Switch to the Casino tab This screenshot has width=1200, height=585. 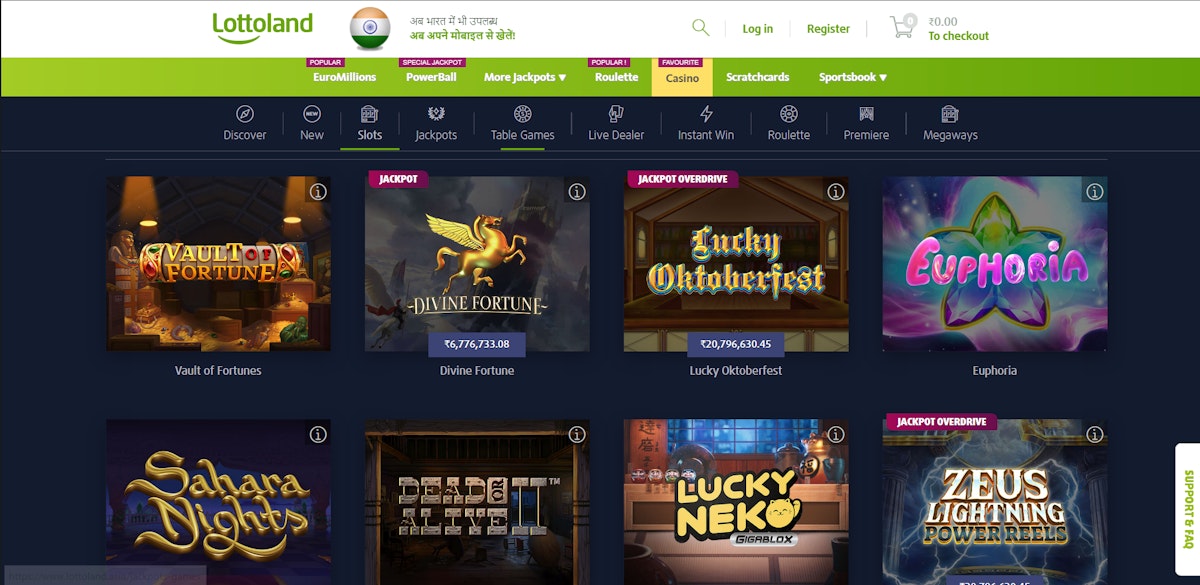point(682,77)
